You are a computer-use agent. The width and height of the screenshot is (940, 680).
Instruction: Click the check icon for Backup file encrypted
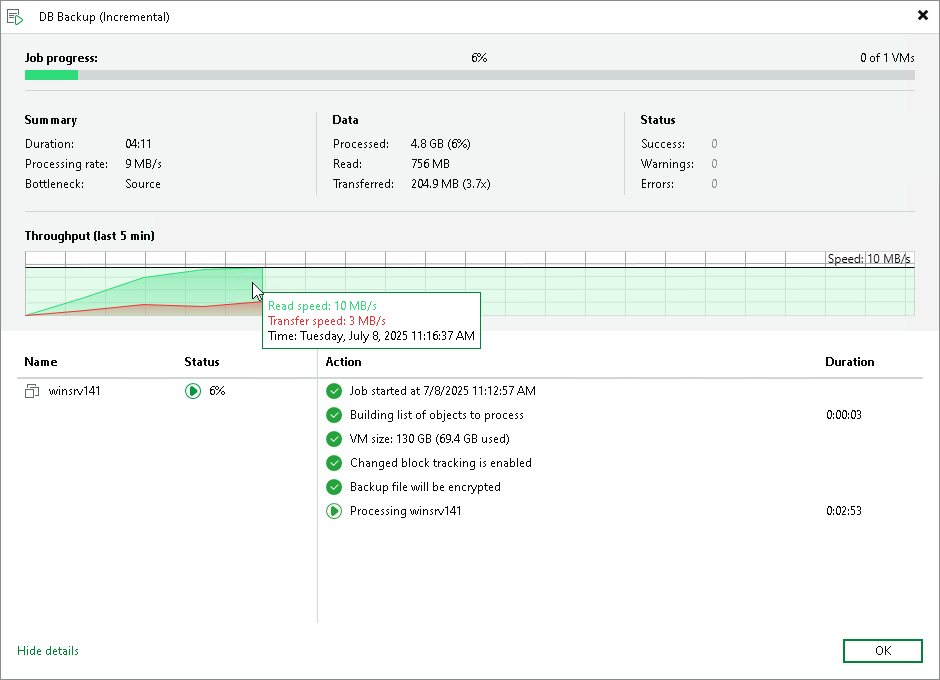(334, 487)
